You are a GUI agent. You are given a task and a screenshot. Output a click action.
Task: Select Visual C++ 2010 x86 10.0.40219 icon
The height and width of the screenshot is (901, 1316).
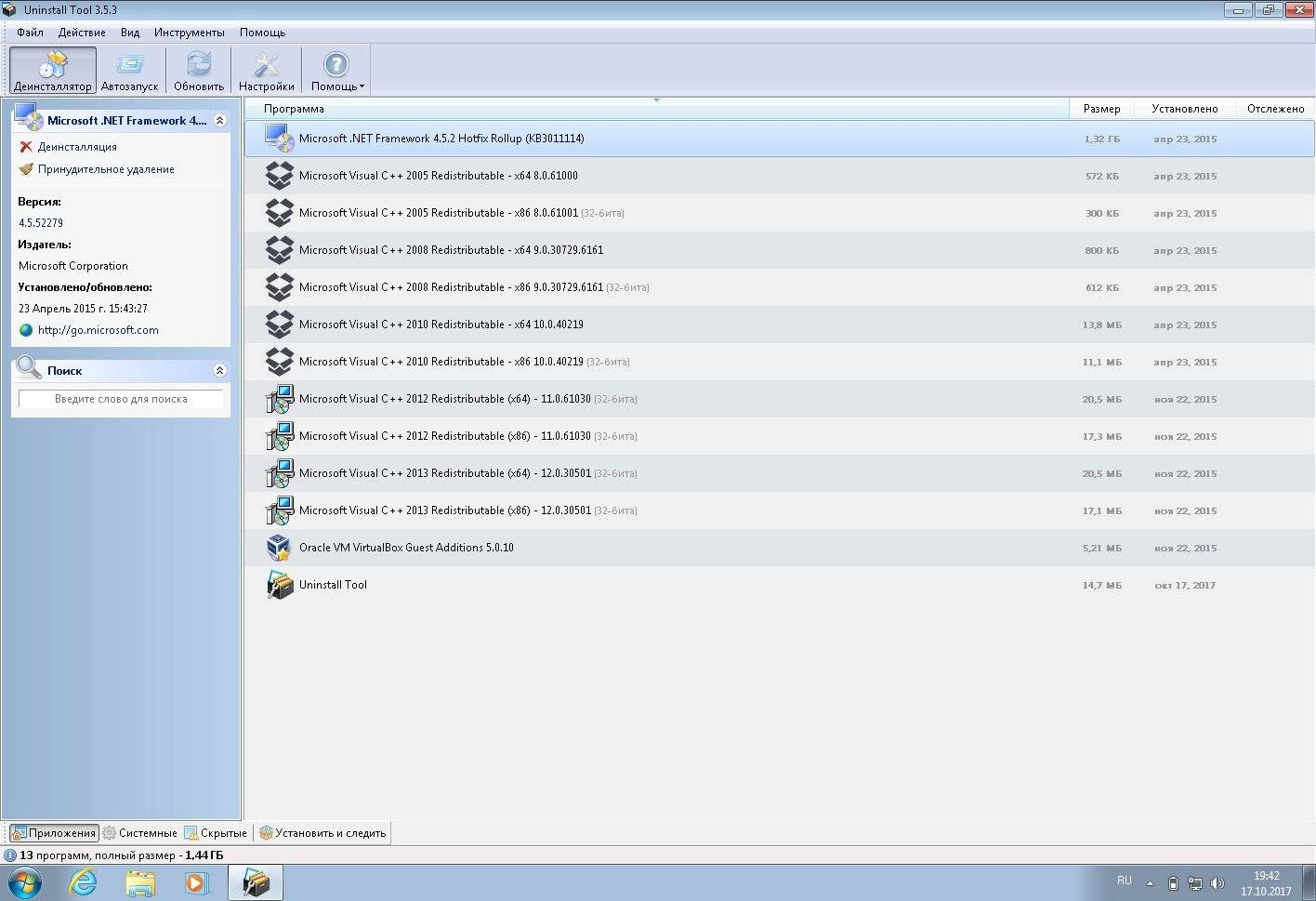279,362
